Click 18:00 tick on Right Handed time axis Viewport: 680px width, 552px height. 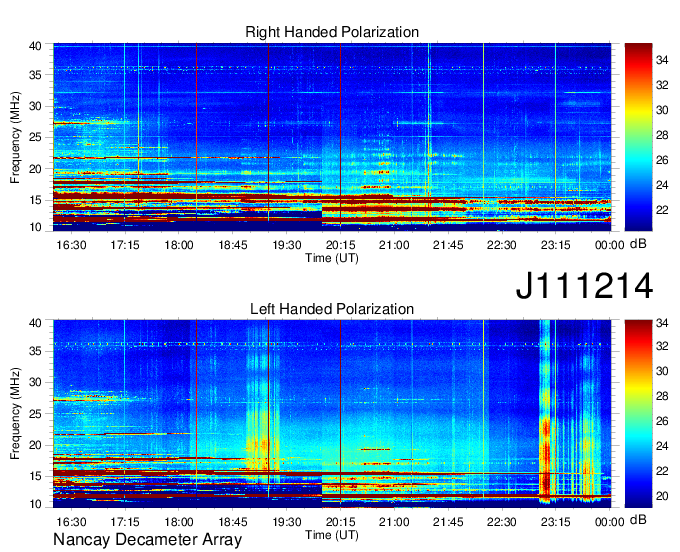point(179,245)
